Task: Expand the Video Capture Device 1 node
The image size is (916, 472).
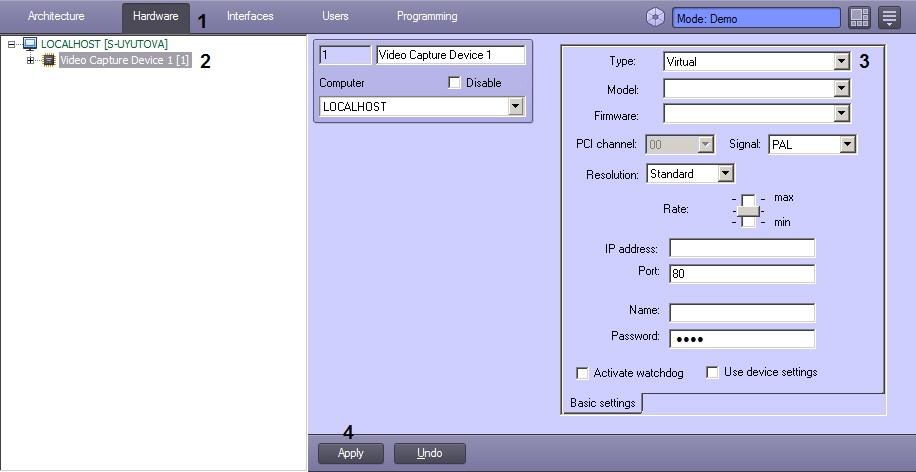Action: coord(30,60)
